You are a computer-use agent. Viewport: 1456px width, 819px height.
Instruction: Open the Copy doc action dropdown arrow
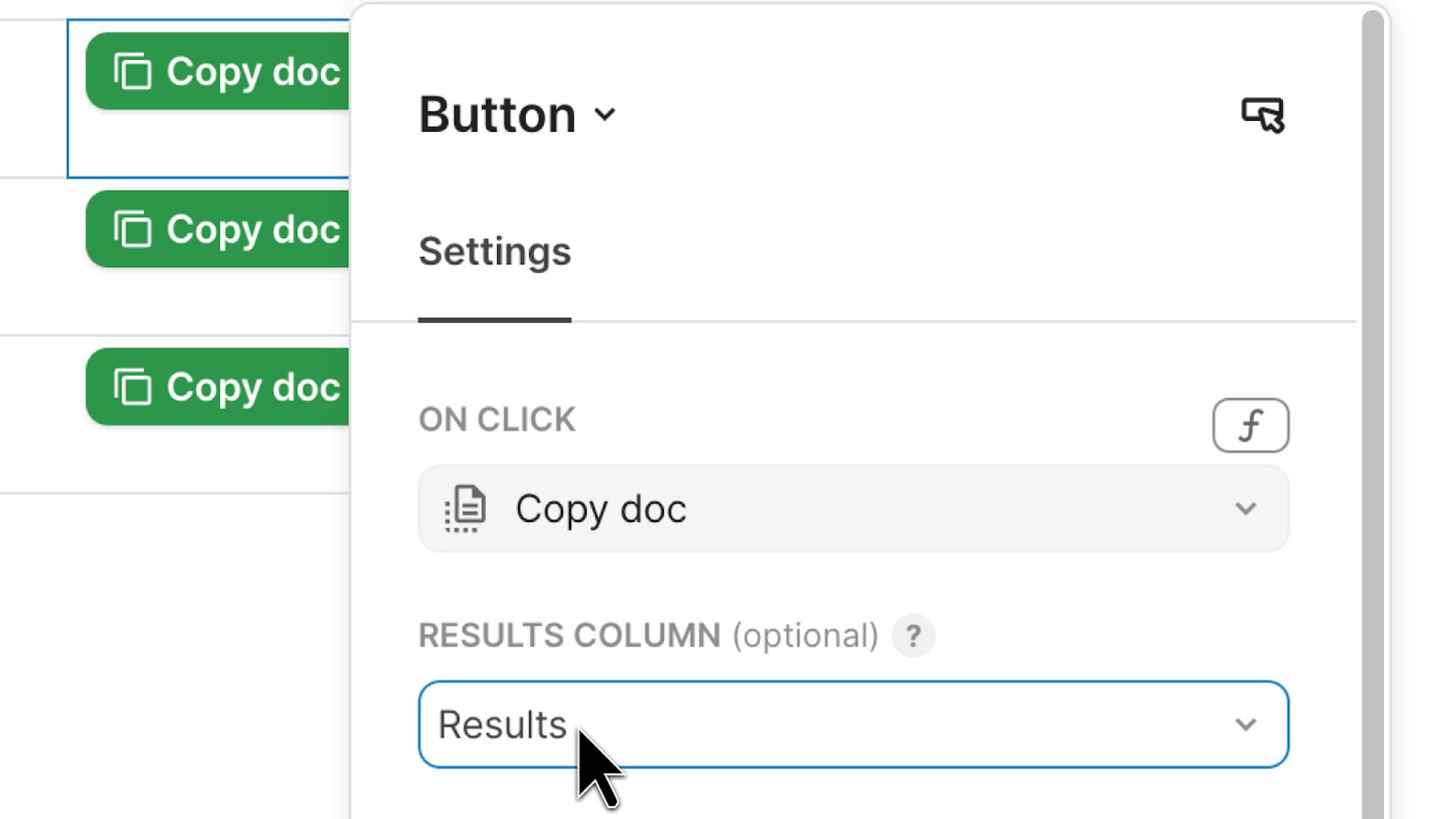click(x=1246, y=509)
